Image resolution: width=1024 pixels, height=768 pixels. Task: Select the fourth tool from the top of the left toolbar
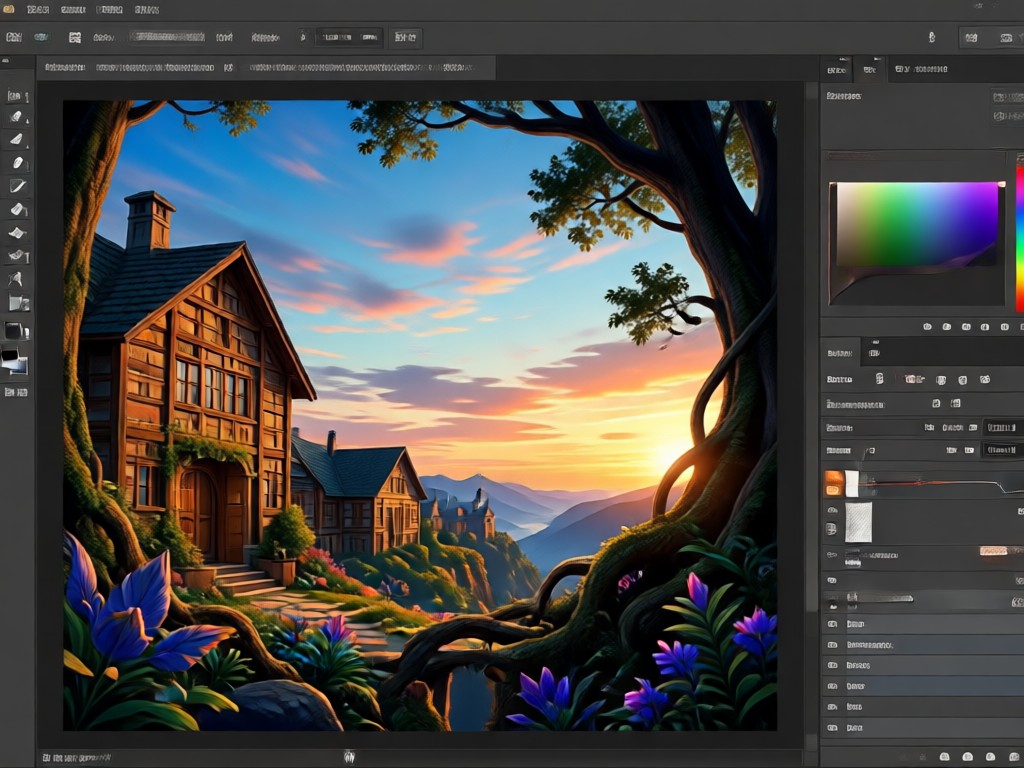click(18, 163)
